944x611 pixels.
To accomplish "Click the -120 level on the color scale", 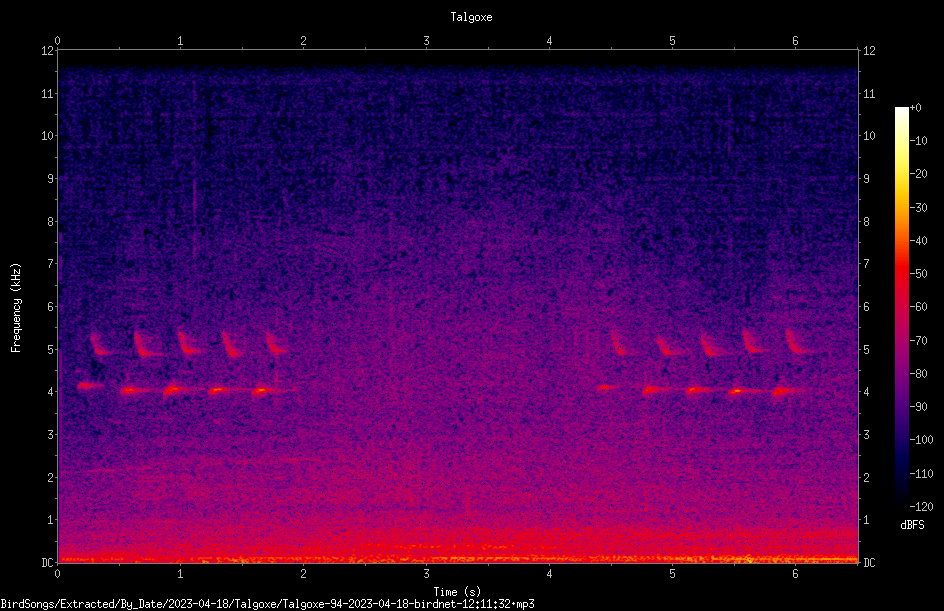I will 921,506.
